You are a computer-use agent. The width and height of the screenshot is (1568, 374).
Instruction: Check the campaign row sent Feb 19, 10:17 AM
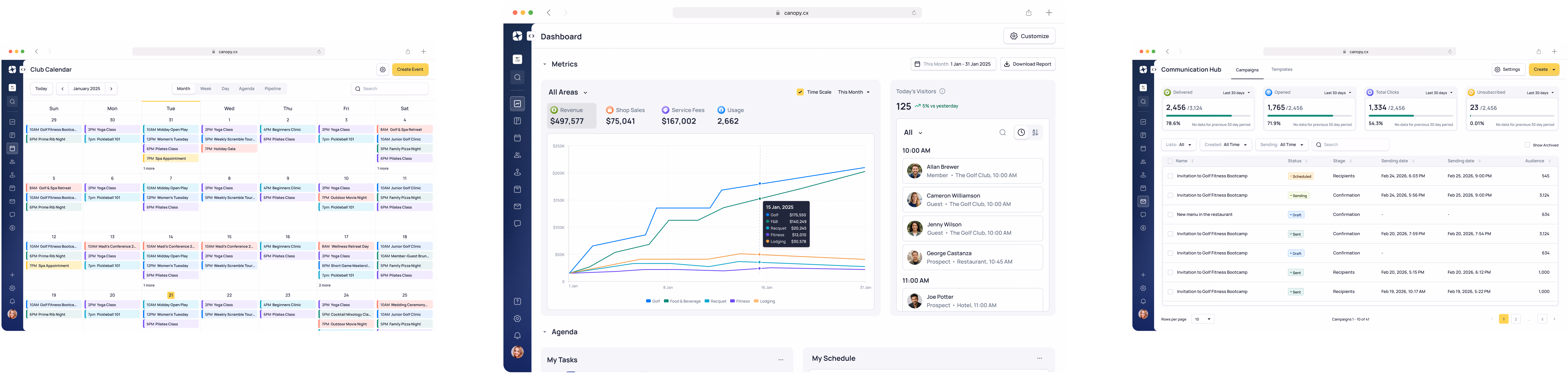(1170, 292)
